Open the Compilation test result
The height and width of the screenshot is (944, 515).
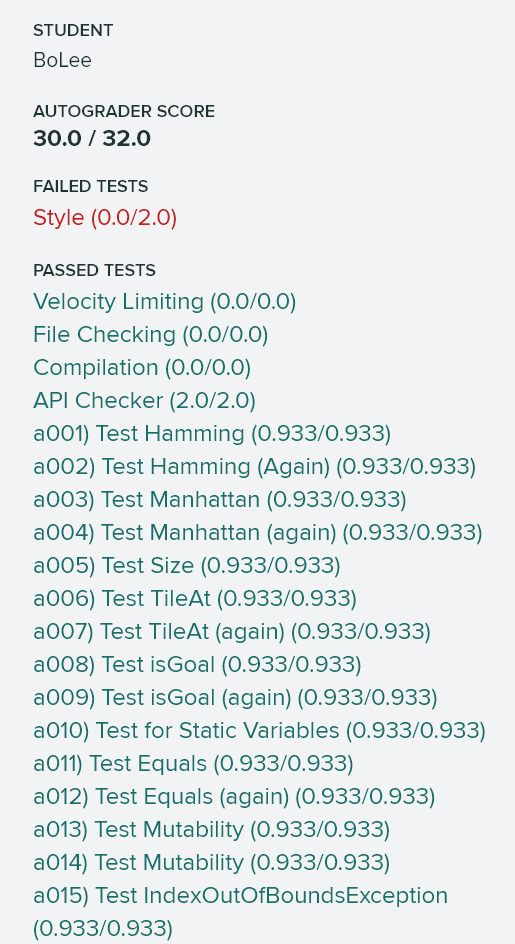pos(142,368)
